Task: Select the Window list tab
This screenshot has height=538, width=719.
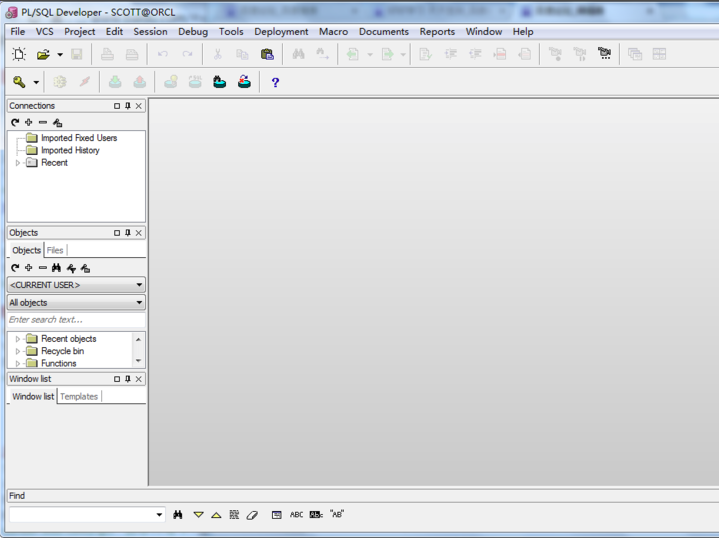Action: click(33, 396)
